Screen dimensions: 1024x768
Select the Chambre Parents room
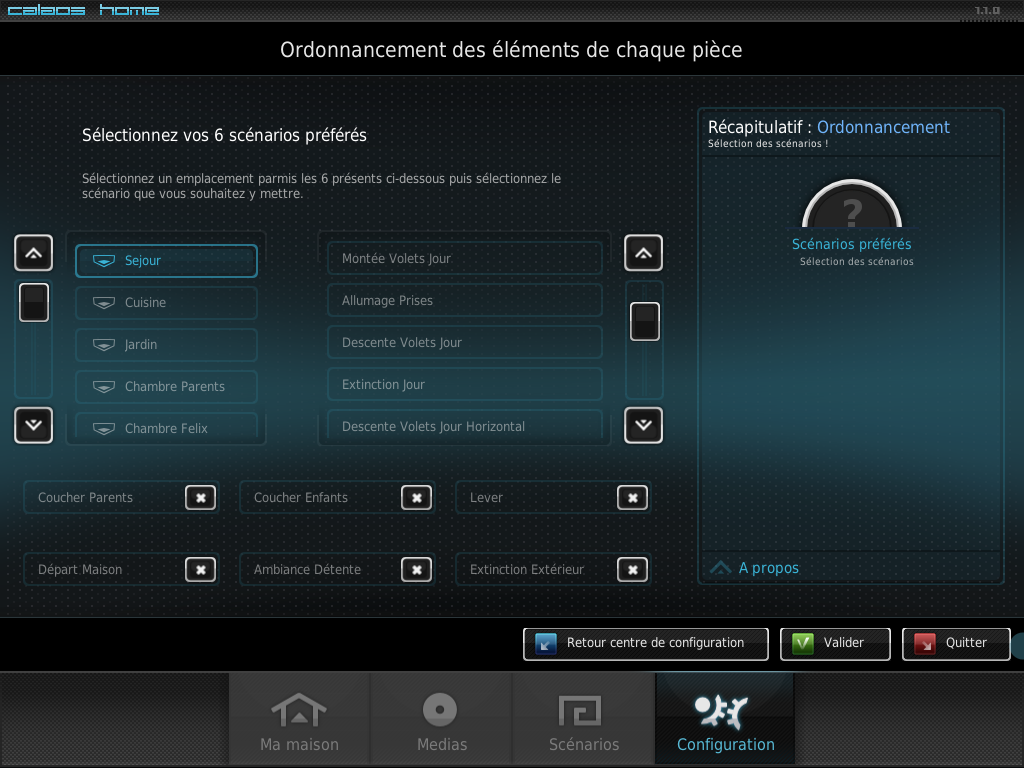coord(167,387)
